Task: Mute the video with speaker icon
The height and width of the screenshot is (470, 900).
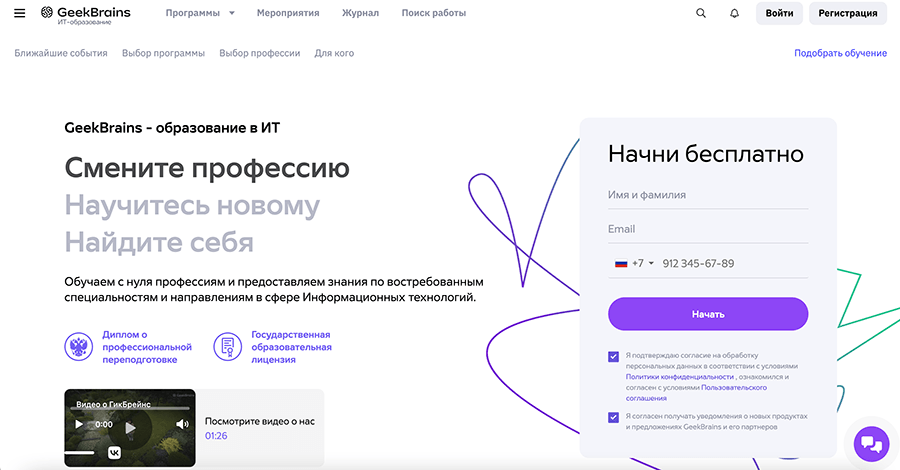Action: 182,424
